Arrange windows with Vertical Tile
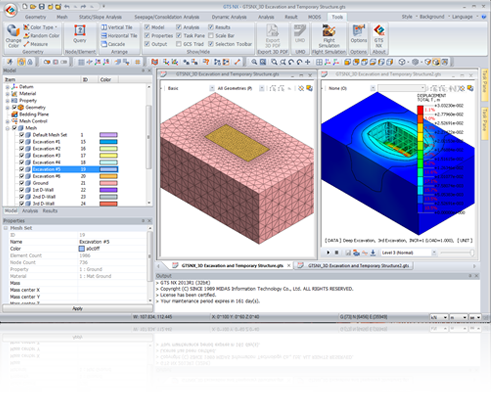This screenshot has height=400, width=491. (x=117, y=27)
